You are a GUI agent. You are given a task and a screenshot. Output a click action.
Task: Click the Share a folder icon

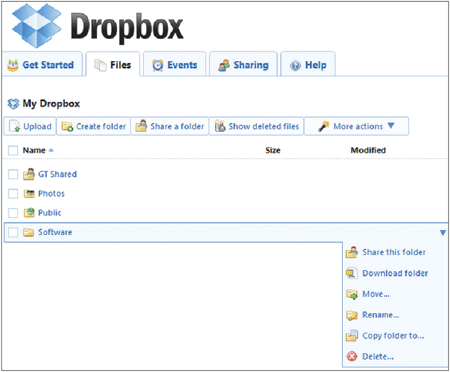141,126
